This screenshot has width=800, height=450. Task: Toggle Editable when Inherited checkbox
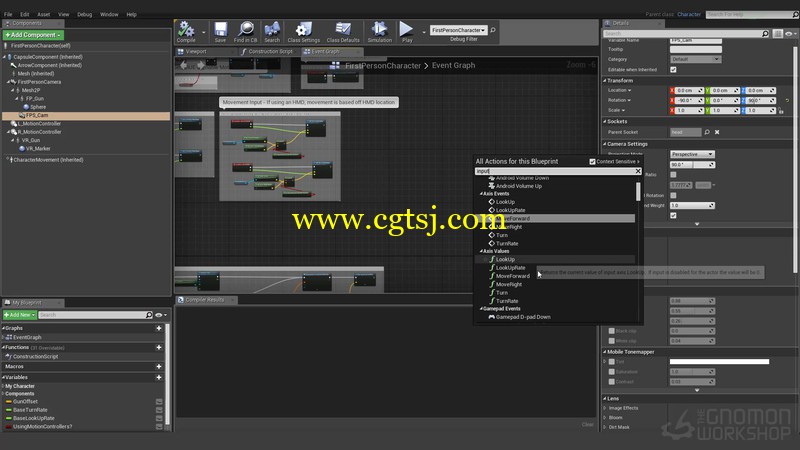pos(673,70)
